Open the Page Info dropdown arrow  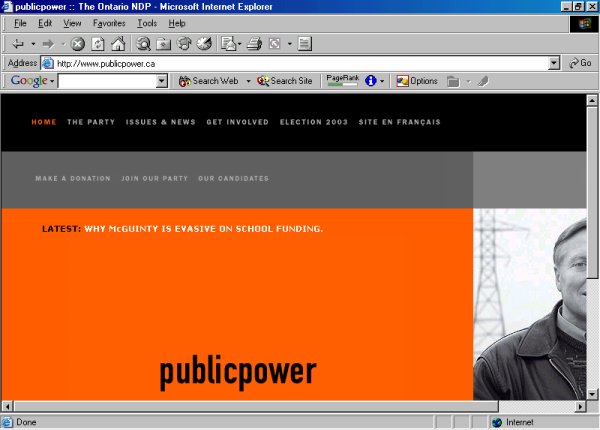(382, 81)
